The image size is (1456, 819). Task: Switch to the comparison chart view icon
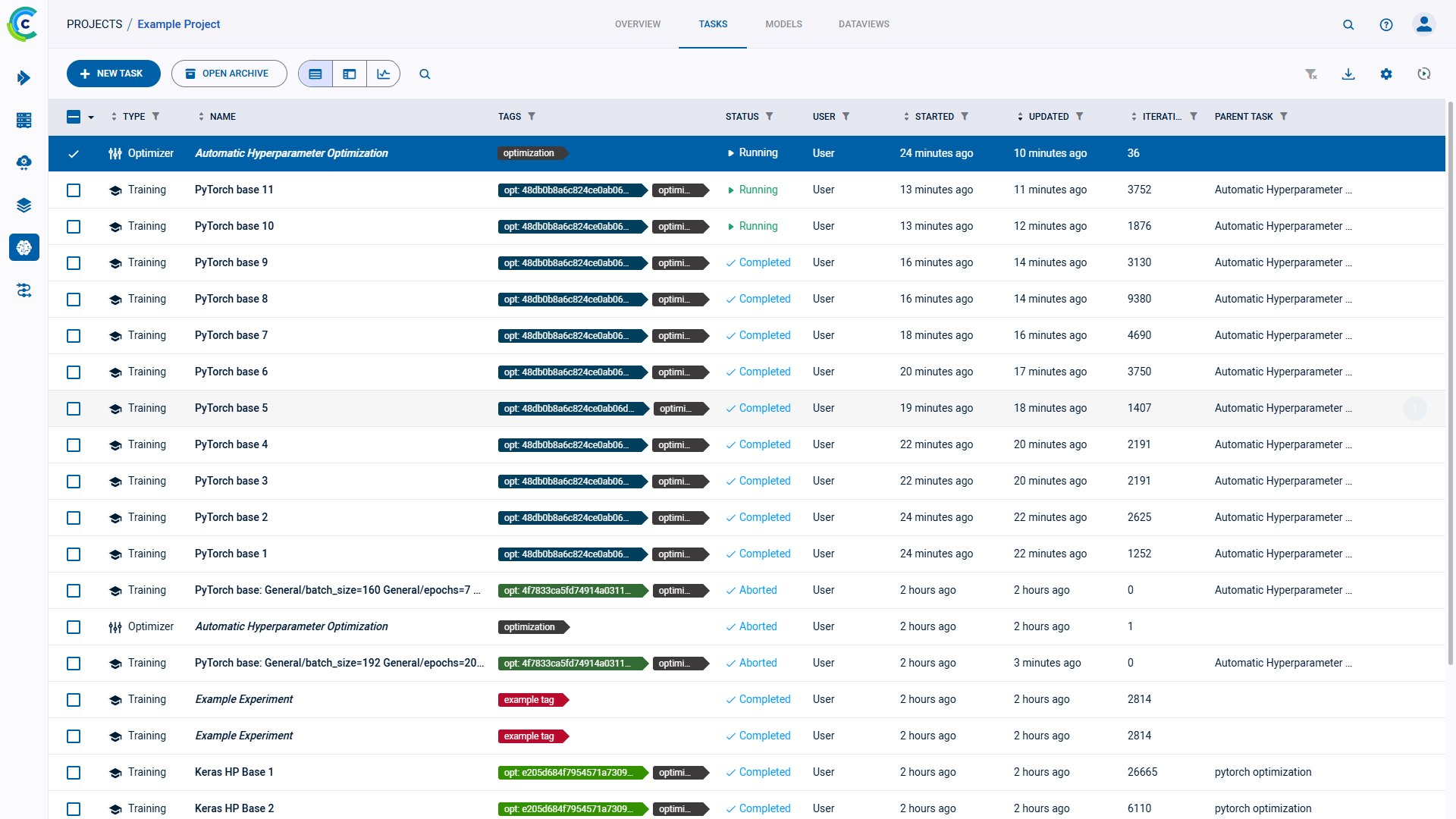click(384, 74)
